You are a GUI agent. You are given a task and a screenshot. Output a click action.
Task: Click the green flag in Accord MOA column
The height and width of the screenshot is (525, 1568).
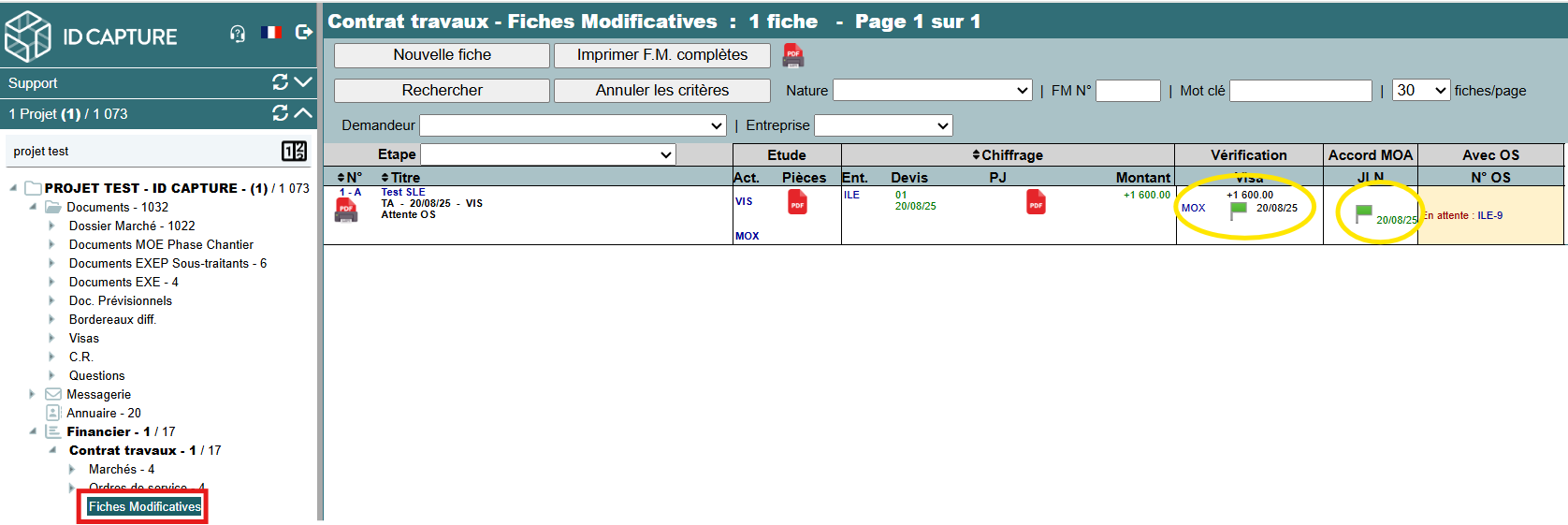[x=1364, y=214]
